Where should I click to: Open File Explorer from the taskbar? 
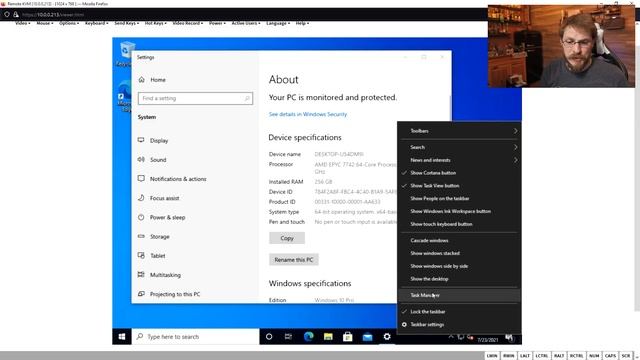click(328, 337)
